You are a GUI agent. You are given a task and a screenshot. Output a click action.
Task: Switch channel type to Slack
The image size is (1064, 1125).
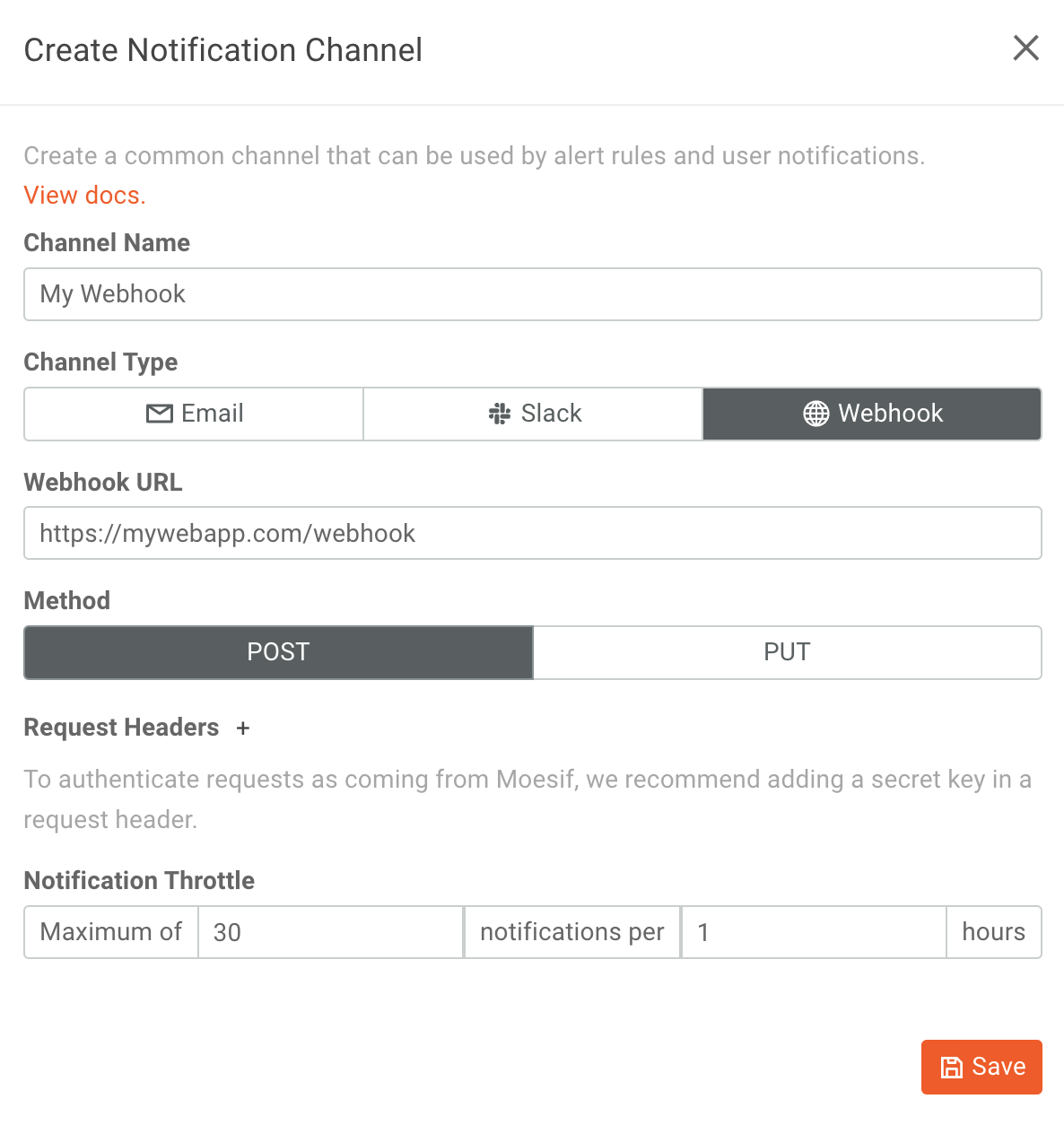(532, 414)
